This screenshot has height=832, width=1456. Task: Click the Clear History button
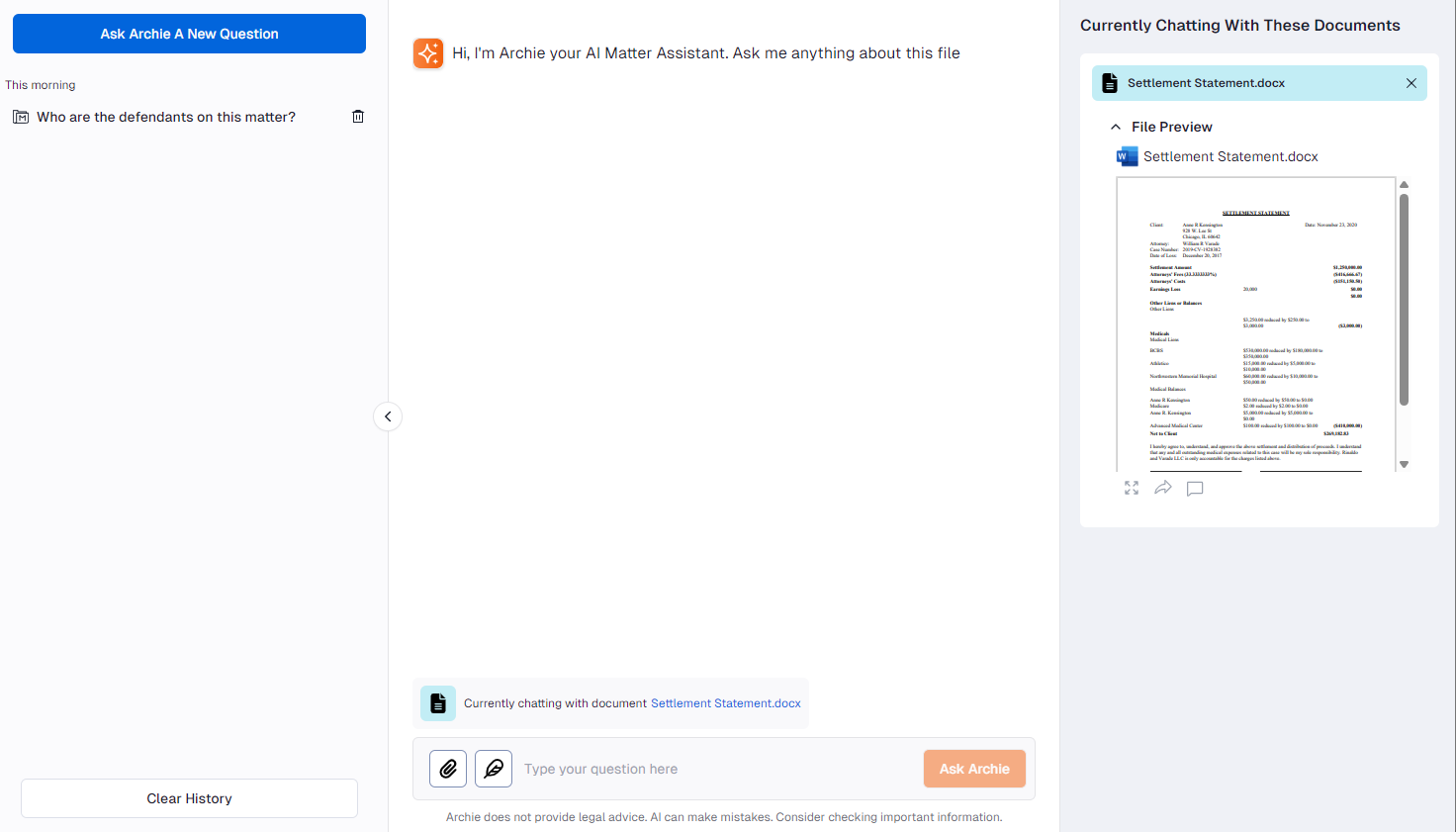click(x=189, y=798)
